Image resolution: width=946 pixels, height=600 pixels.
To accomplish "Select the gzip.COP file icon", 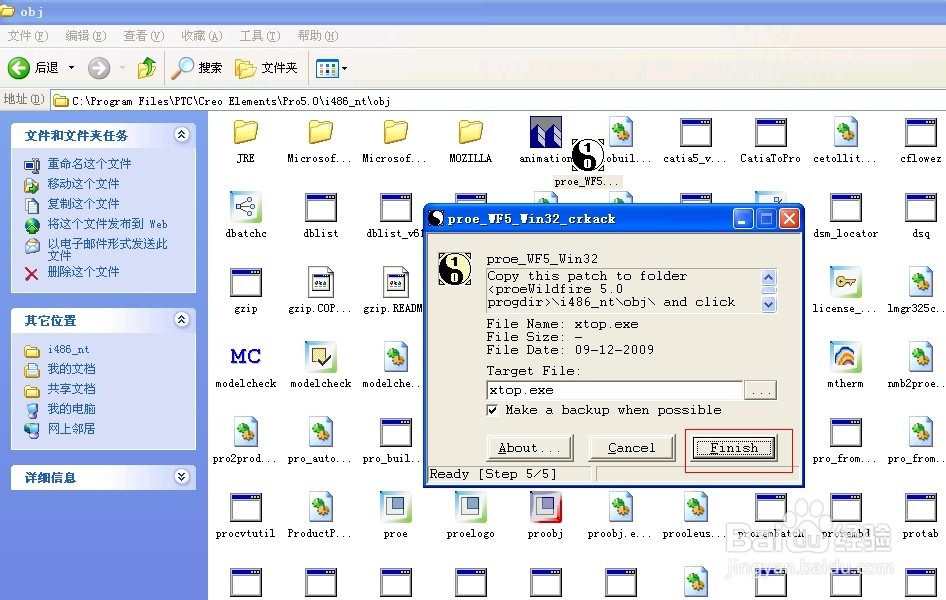I will tap(320, 282).
